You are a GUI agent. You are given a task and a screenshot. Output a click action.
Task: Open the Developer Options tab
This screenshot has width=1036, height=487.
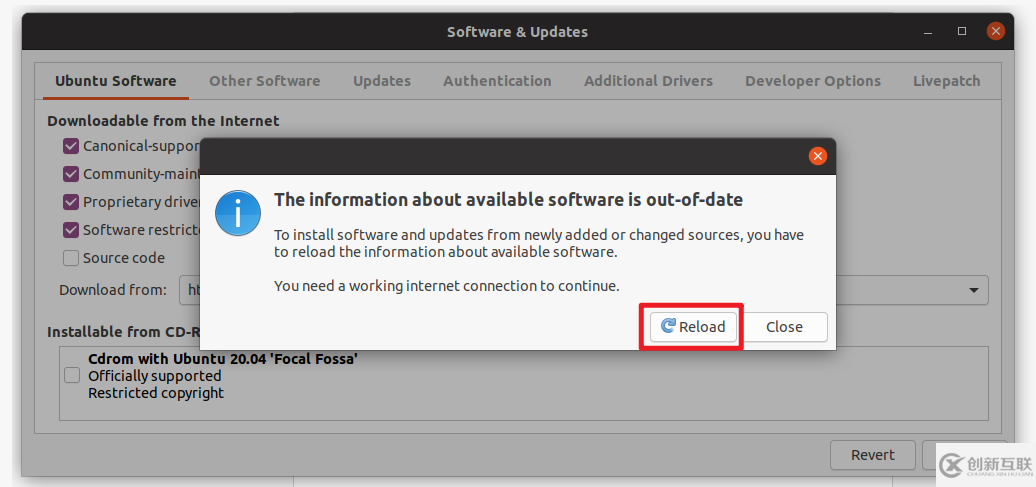click(x=812, y=81)
